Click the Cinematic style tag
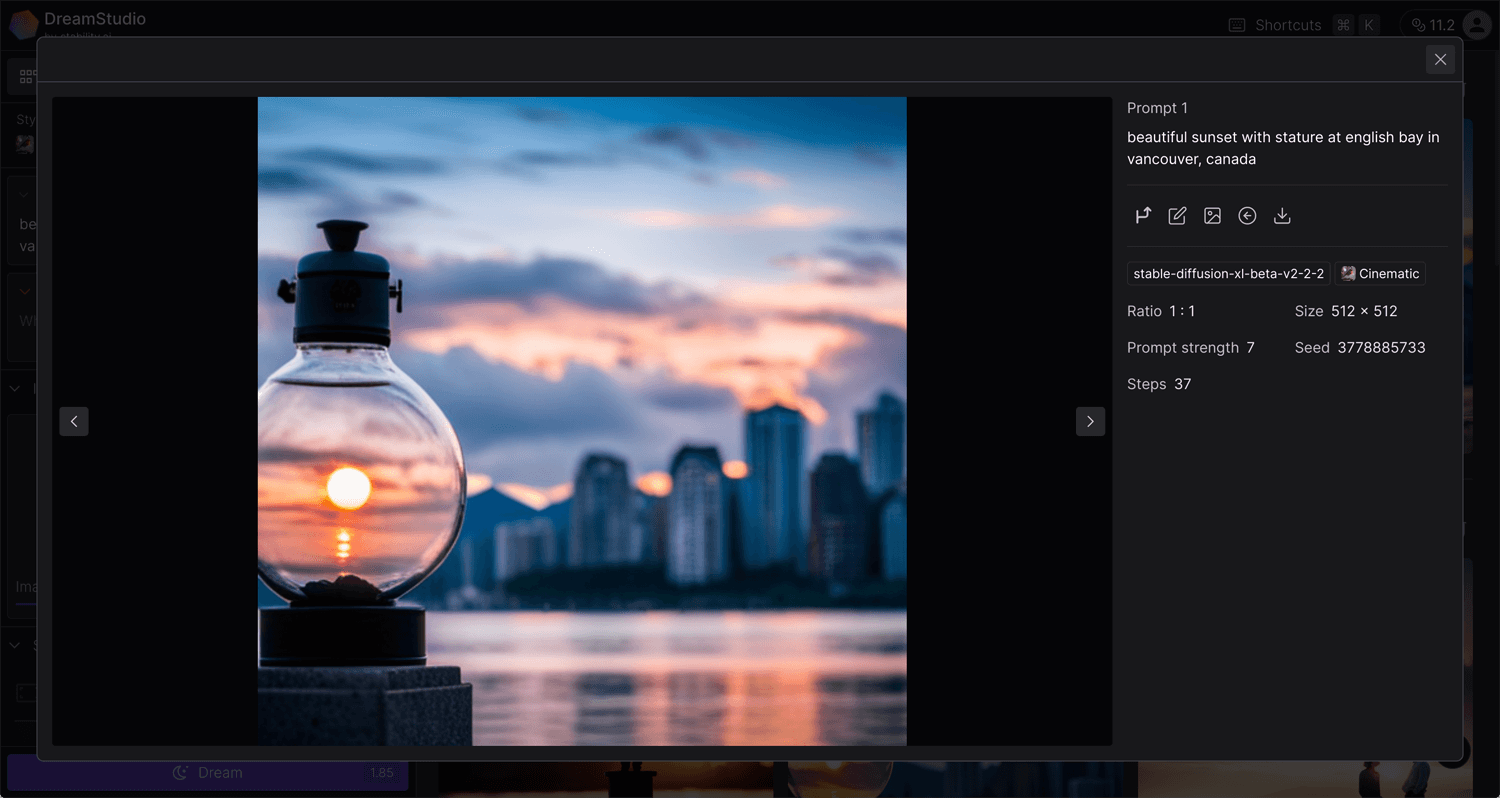Viewport: 1500px width, 798px height. pos(1380,274)
